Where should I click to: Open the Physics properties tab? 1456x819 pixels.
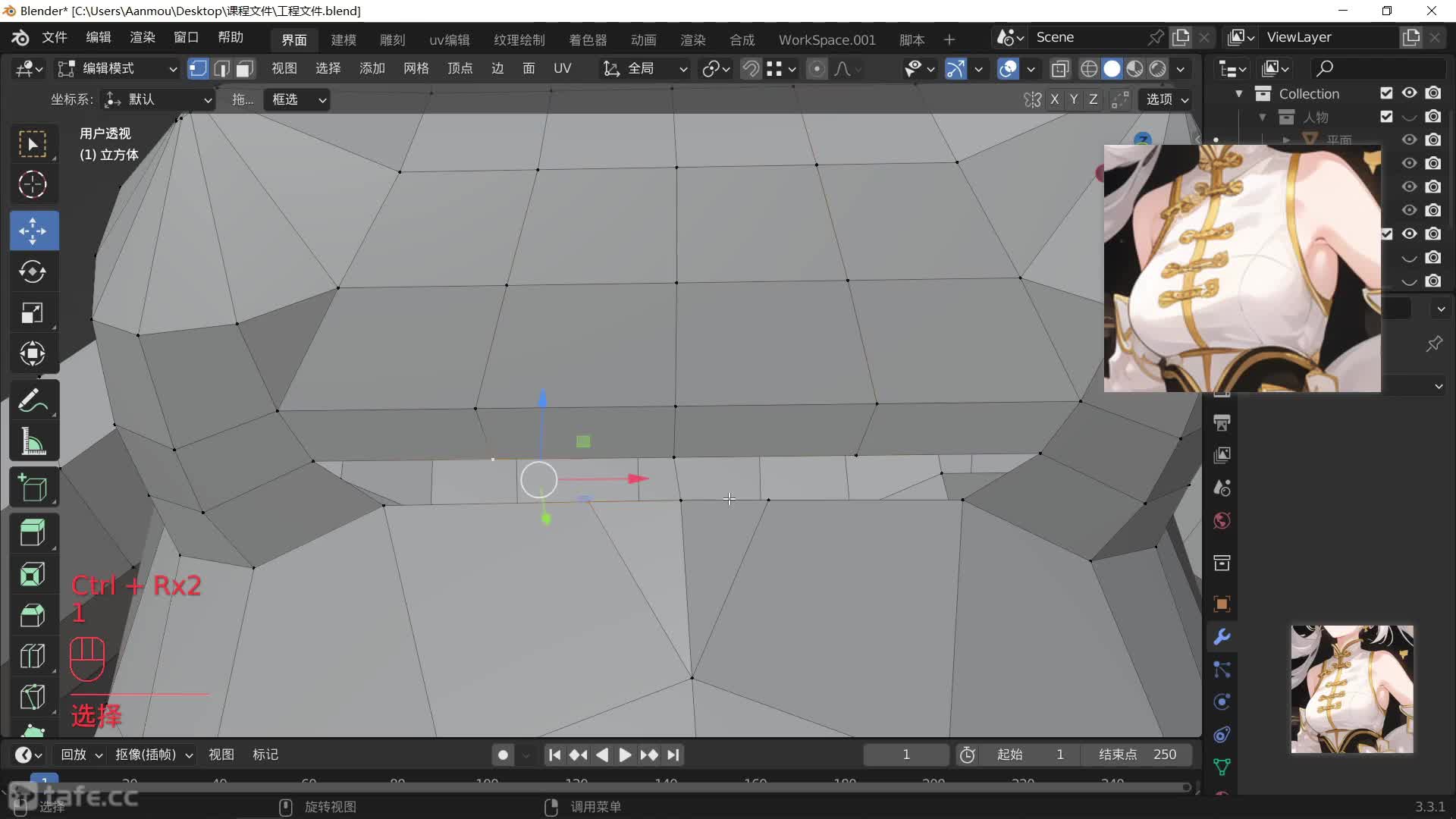[x=1222, y=702]
